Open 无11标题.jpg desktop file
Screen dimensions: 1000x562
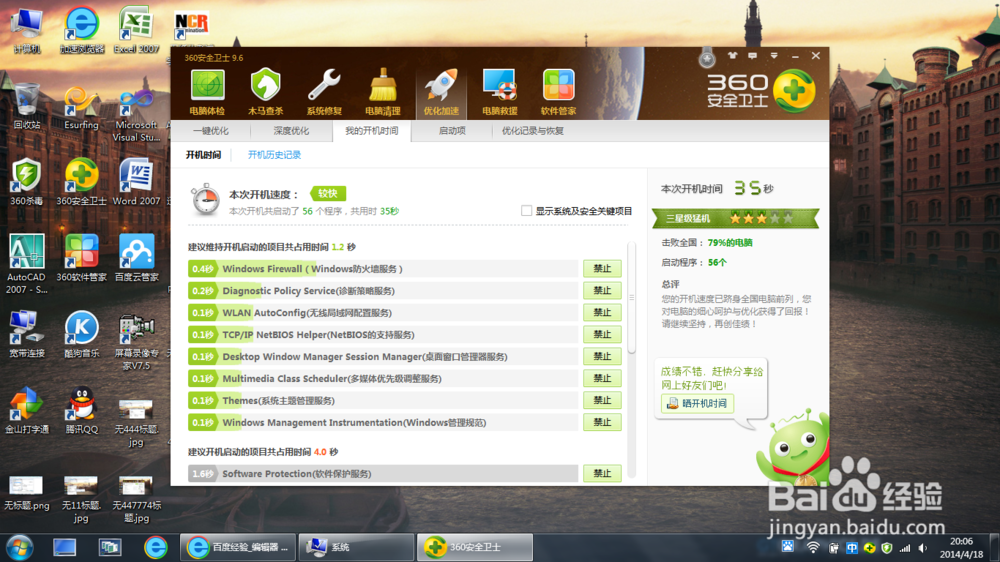click(81, 499)
